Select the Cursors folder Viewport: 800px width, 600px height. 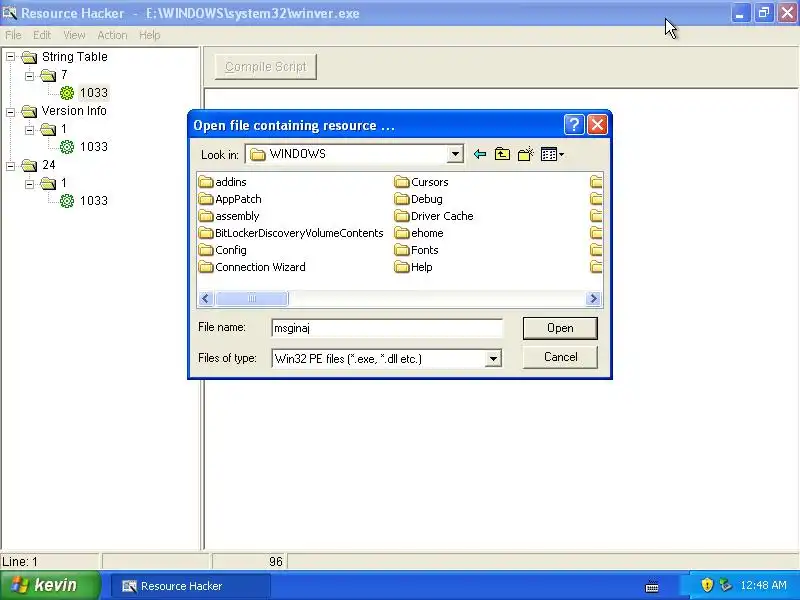tap(421, 182)
